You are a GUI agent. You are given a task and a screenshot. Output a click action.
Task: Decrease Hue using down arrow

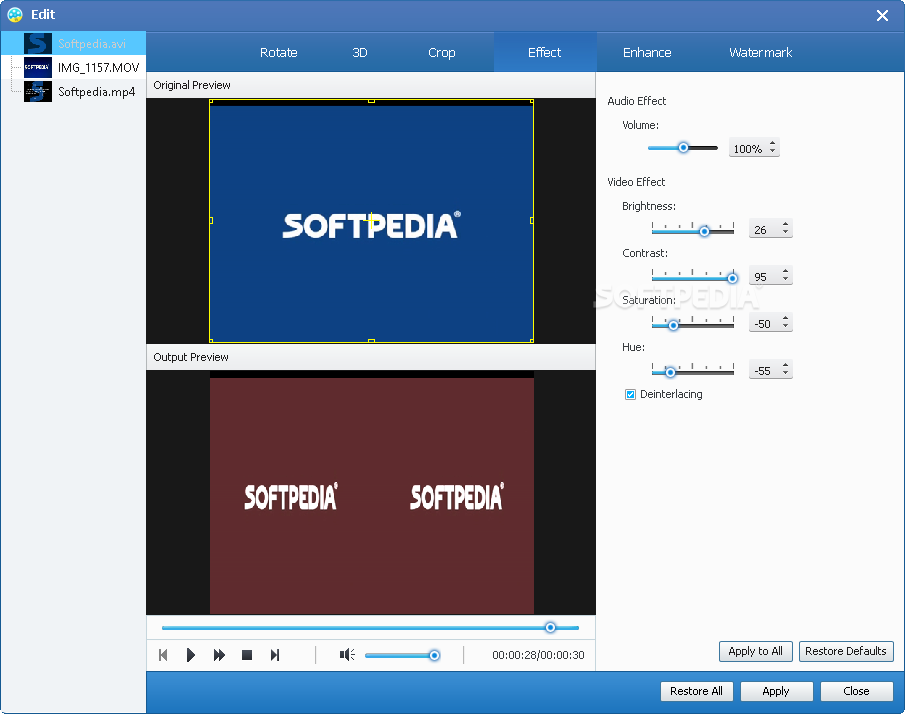pyautogui.click(x=786, y=373)
